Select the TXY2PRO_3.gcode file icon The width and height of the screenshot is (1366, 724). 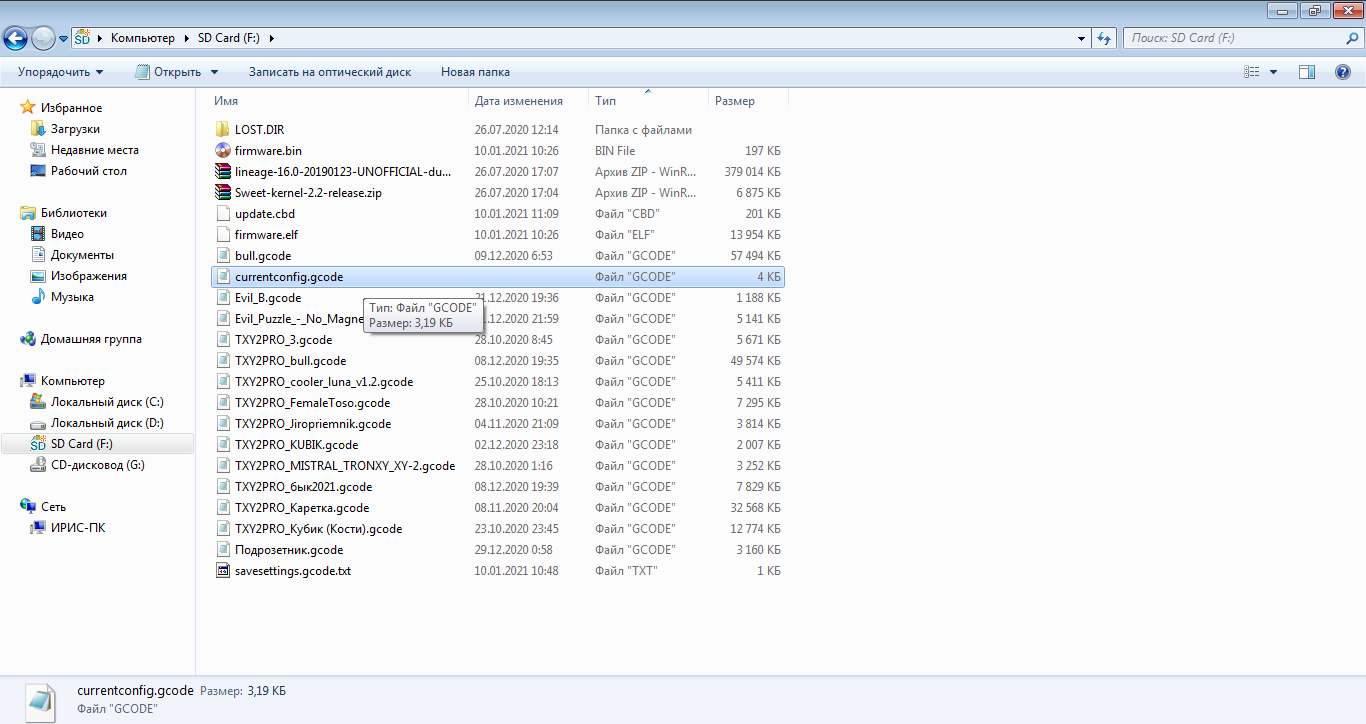point(223,340)
